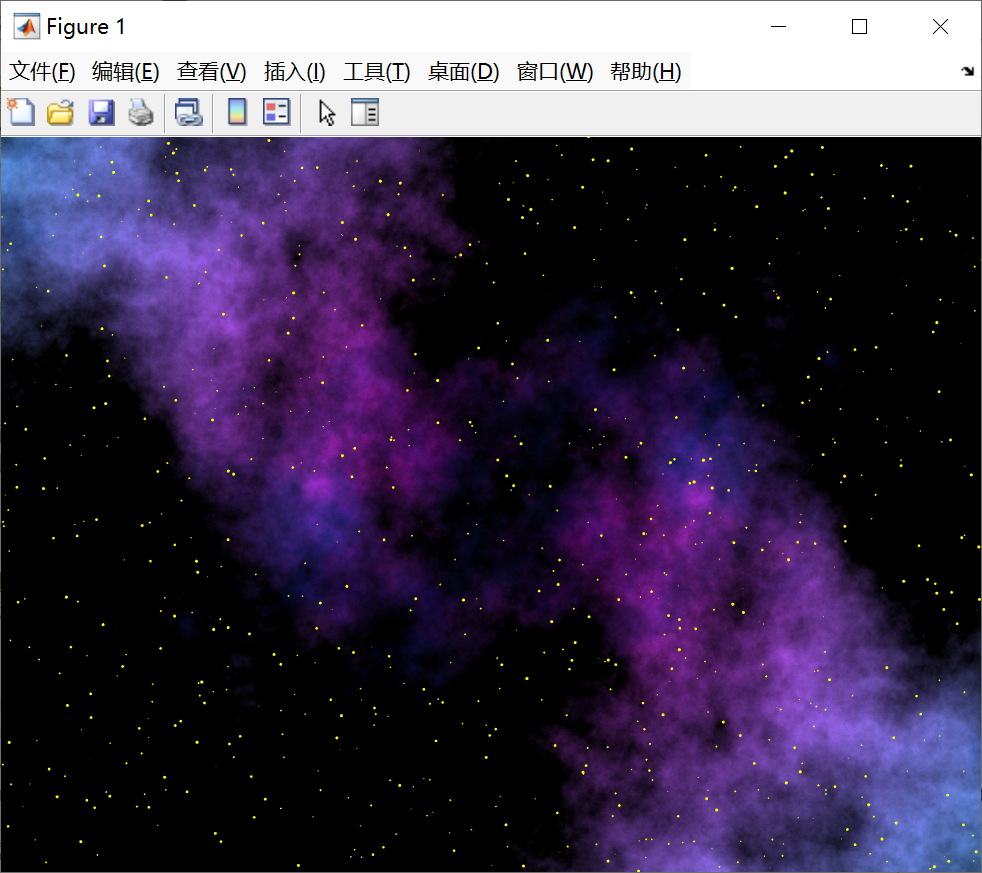Print the figure using the printer icon

141,113
